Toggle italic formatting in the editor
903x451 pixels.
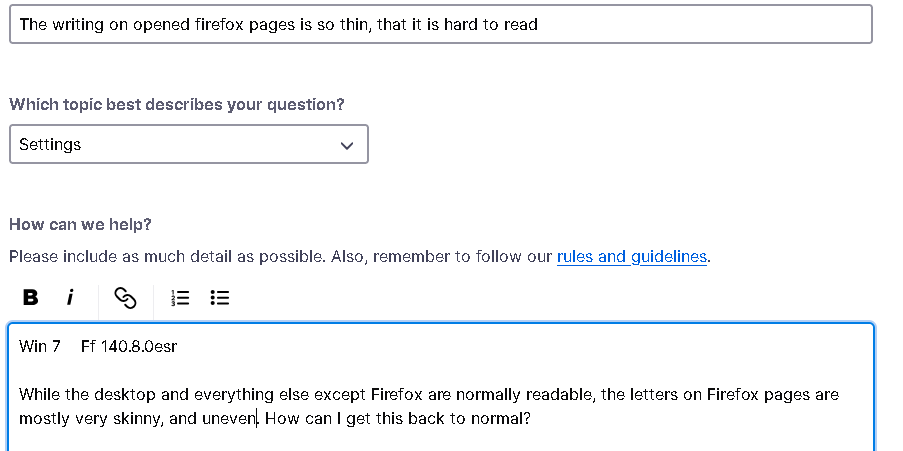70,297
